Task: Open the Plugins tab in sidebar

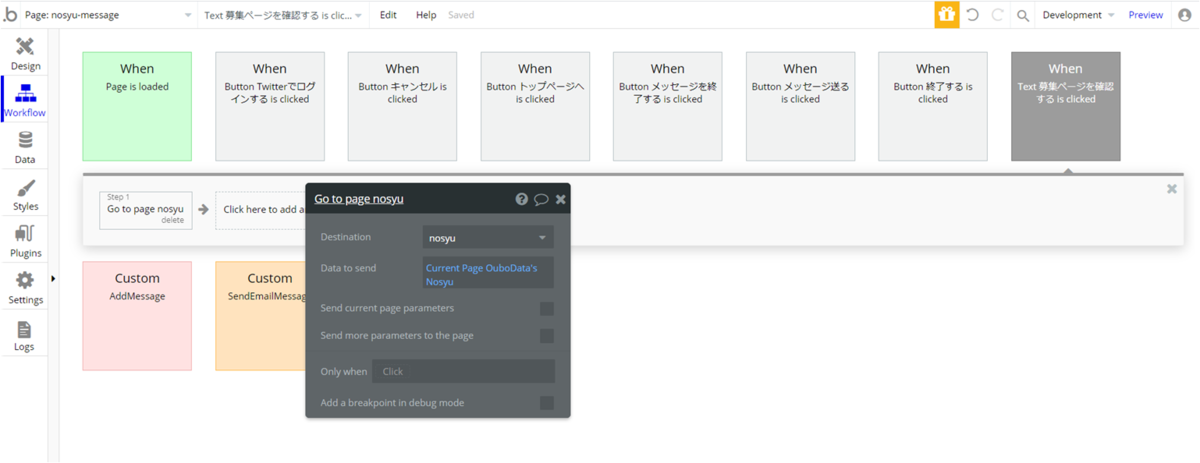Action: 25,241
